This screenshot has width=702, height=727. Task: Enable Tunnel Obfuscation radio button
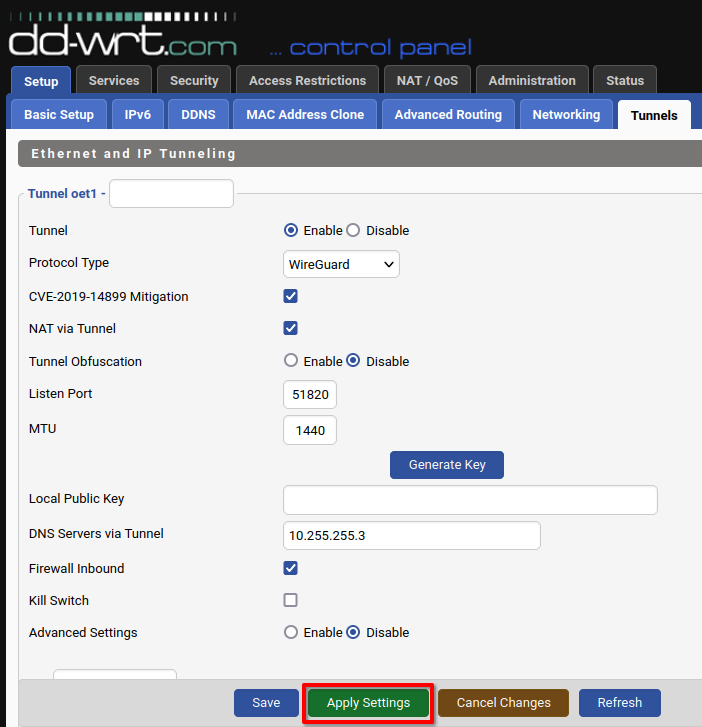pos(291,361)
